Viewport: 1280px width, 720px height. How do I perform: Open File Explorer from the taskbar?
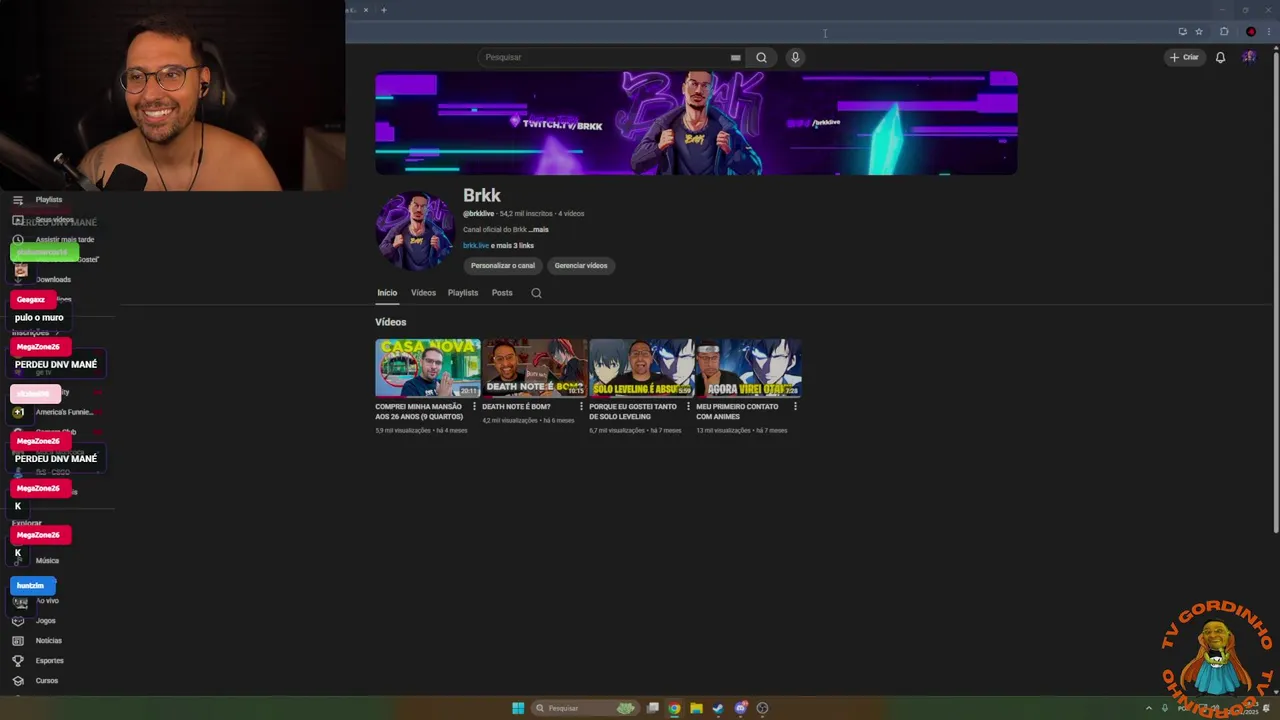pyautogui.click(x=696, y=708)
